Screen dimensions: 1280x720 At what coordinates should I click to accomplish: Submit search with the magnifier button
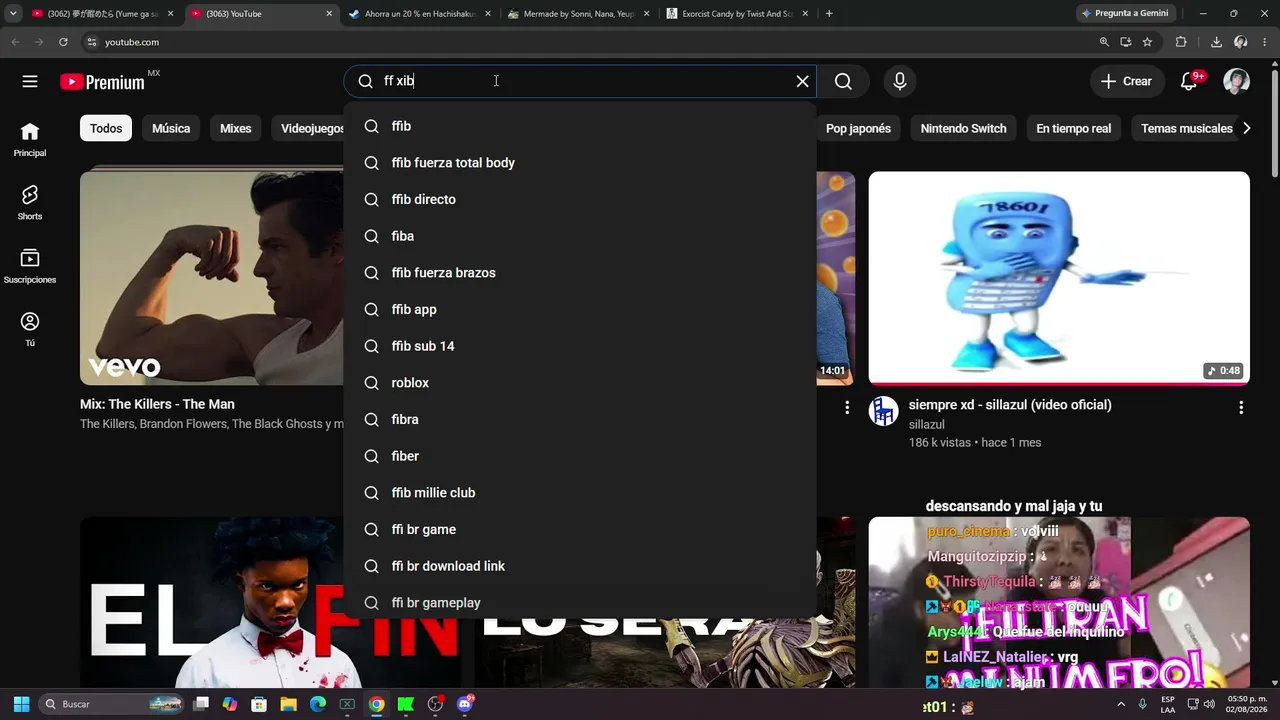tap(843, 81)
